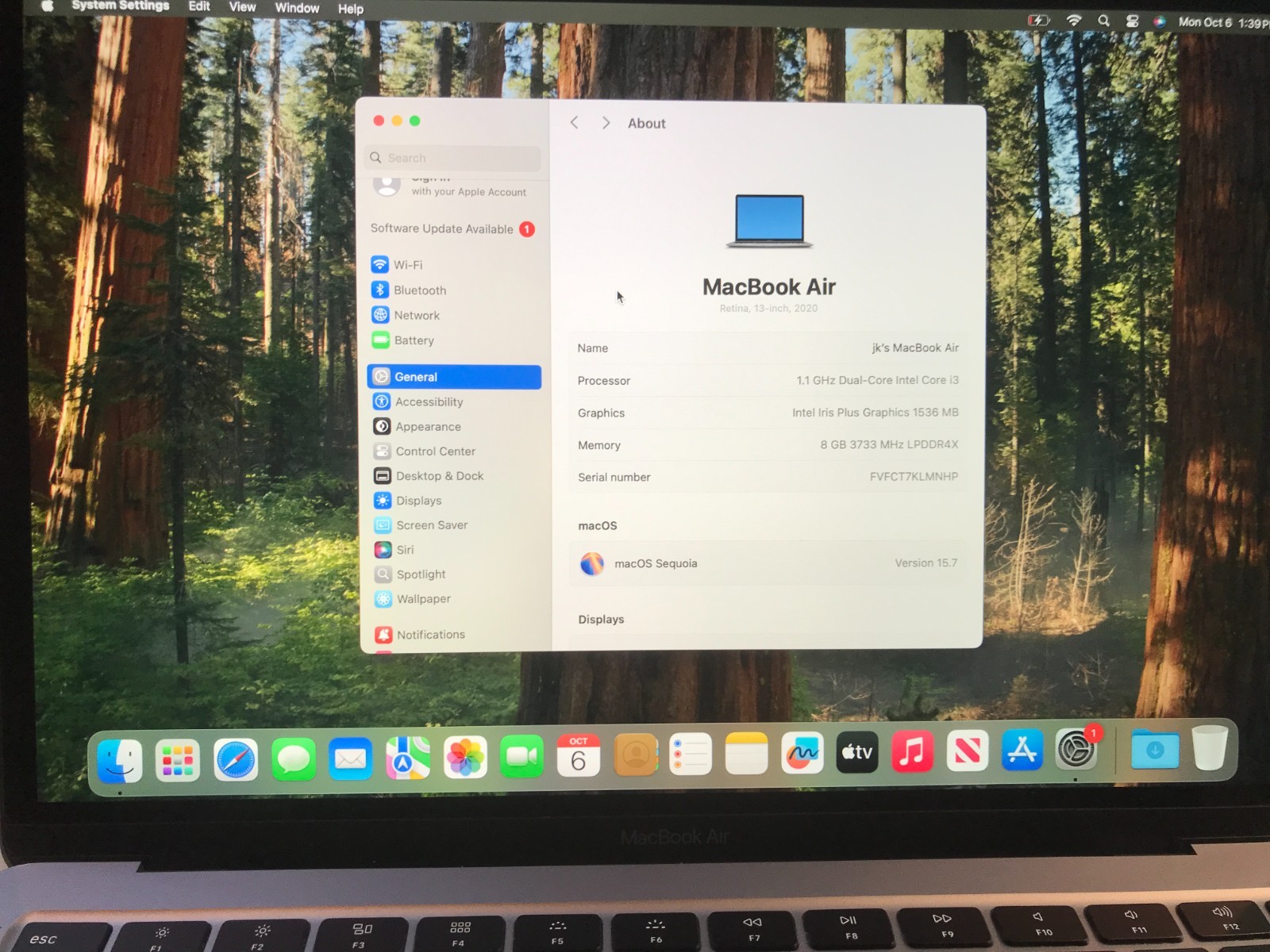Click the forward navigation chevron
The width and height of the screenshot is (1270, 952).
click(605, 123)
